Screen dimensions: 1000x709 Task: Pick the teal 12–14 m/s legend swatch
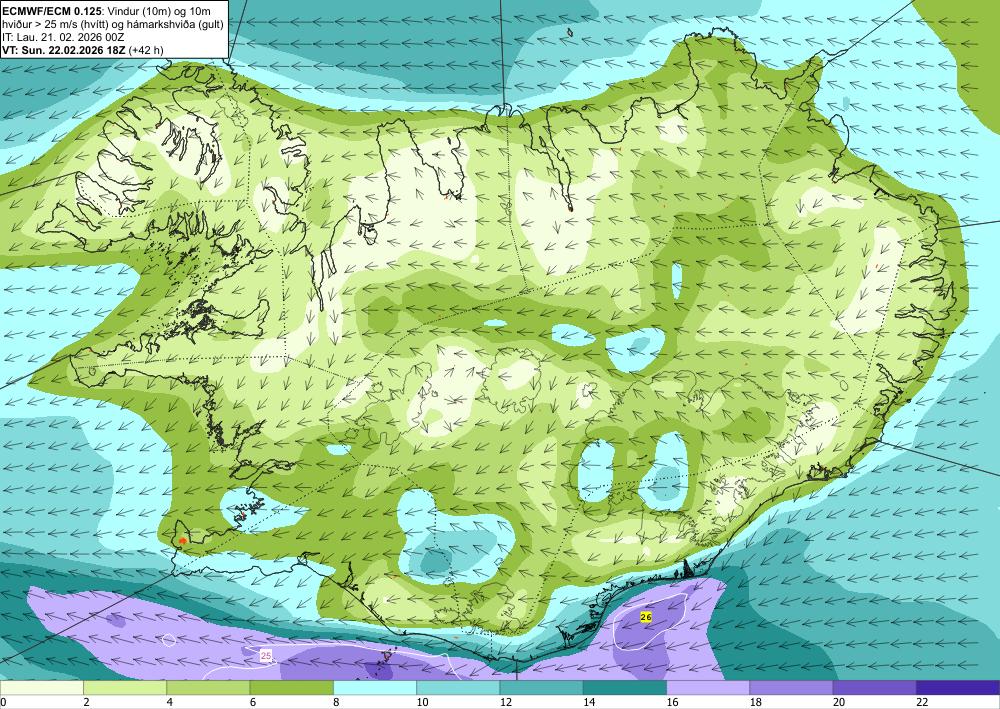[x=541, y=687]
